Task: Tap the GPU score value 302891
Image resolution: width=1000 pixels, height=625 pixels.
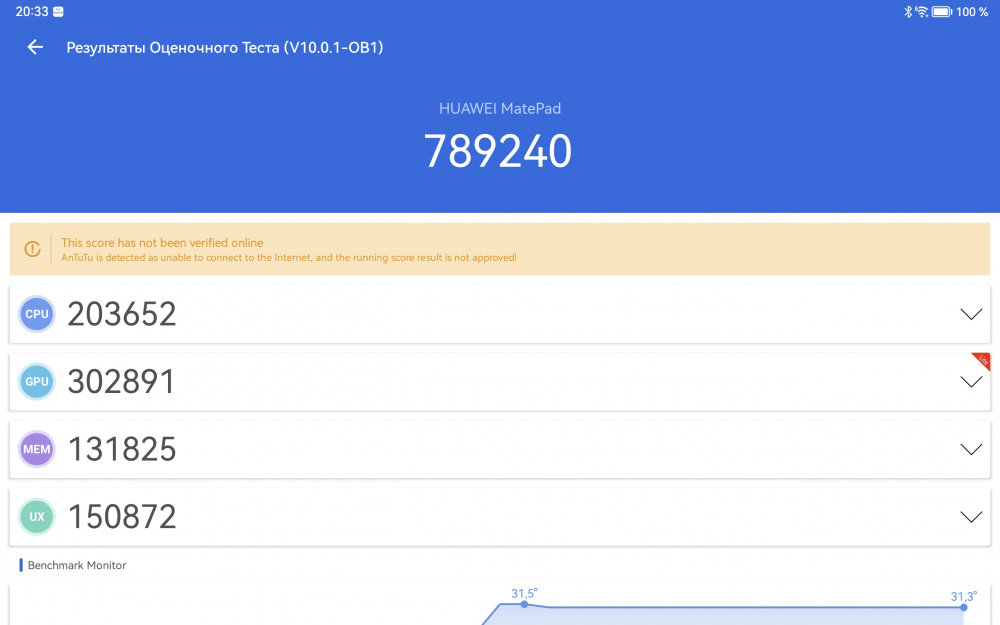Action: (121, 381)
